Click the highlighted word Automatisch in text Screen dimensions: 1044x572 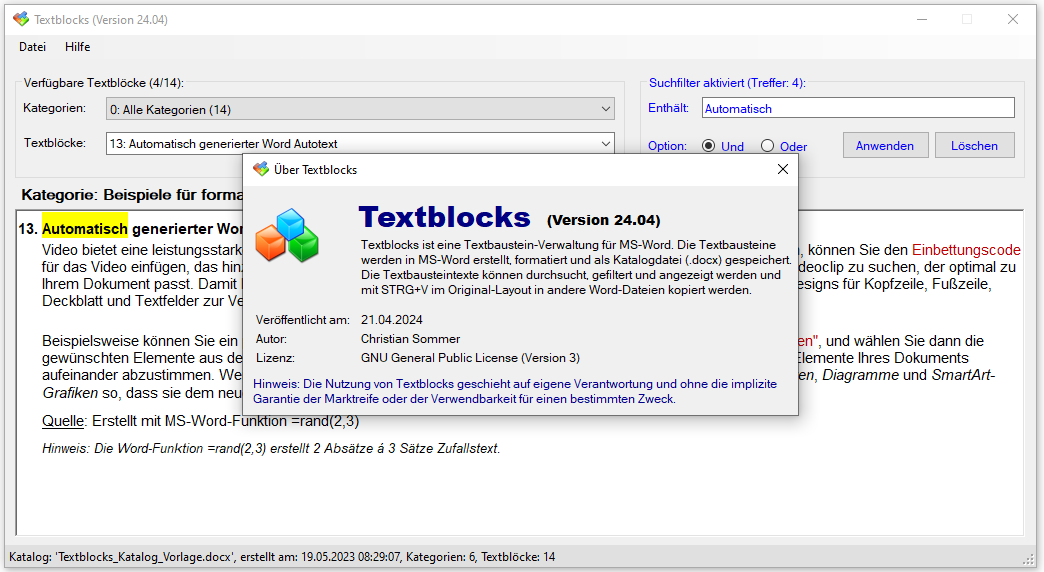point(85,228)
